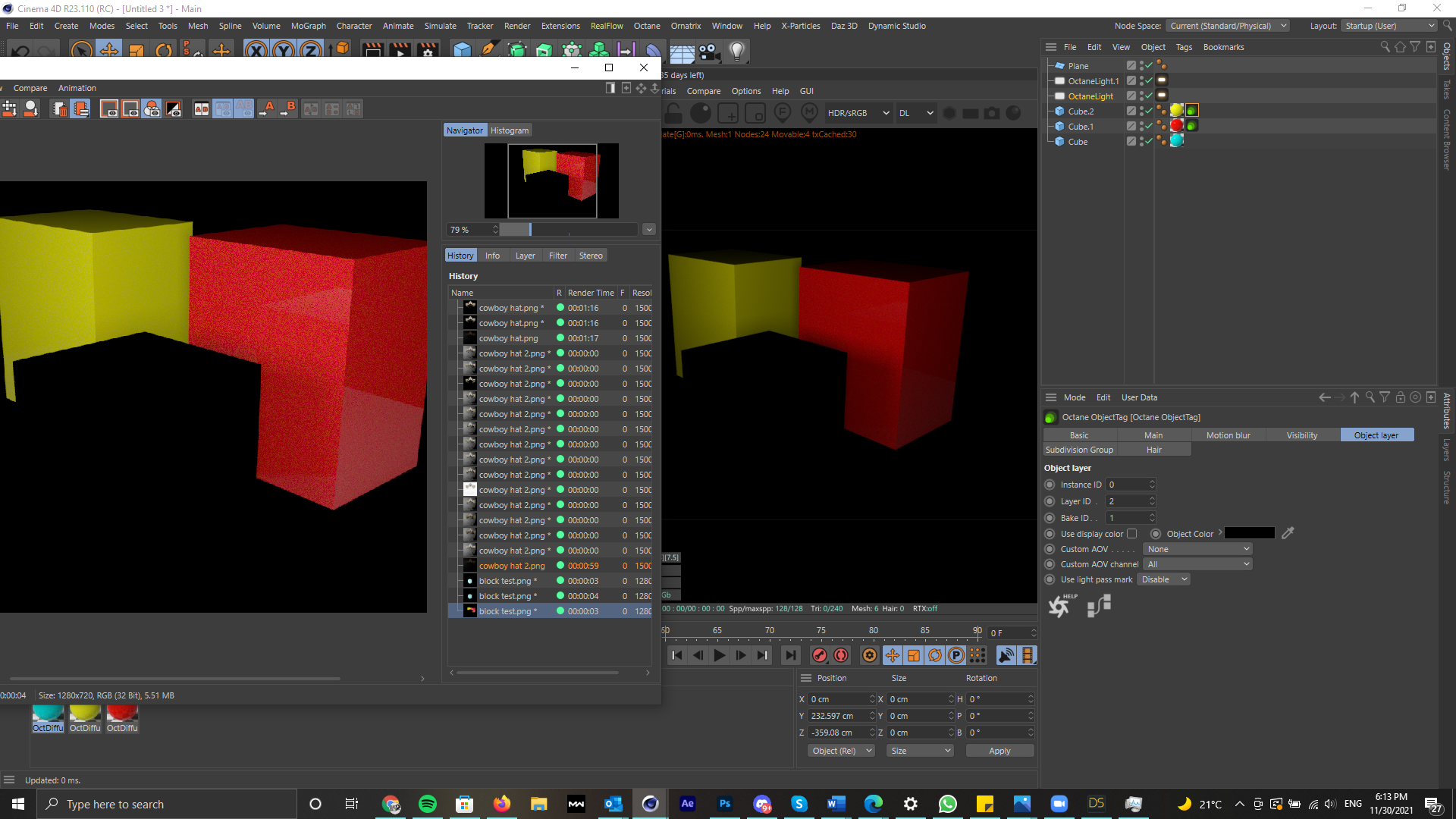Click the Camera object icon in toolbar
1456x819 pixels.
[x=709, y=51]
